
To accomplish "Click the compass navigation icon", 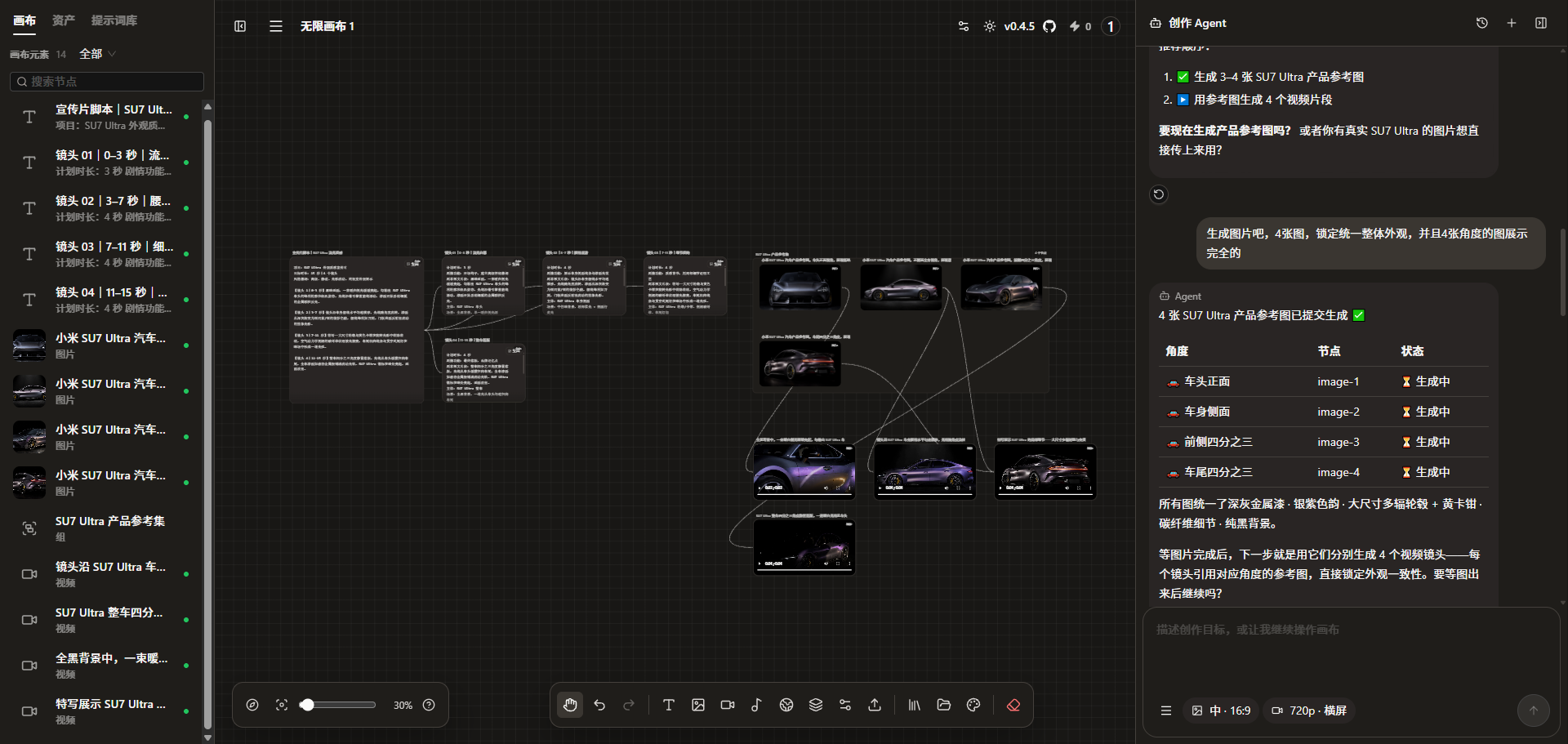I will point(252,705).
